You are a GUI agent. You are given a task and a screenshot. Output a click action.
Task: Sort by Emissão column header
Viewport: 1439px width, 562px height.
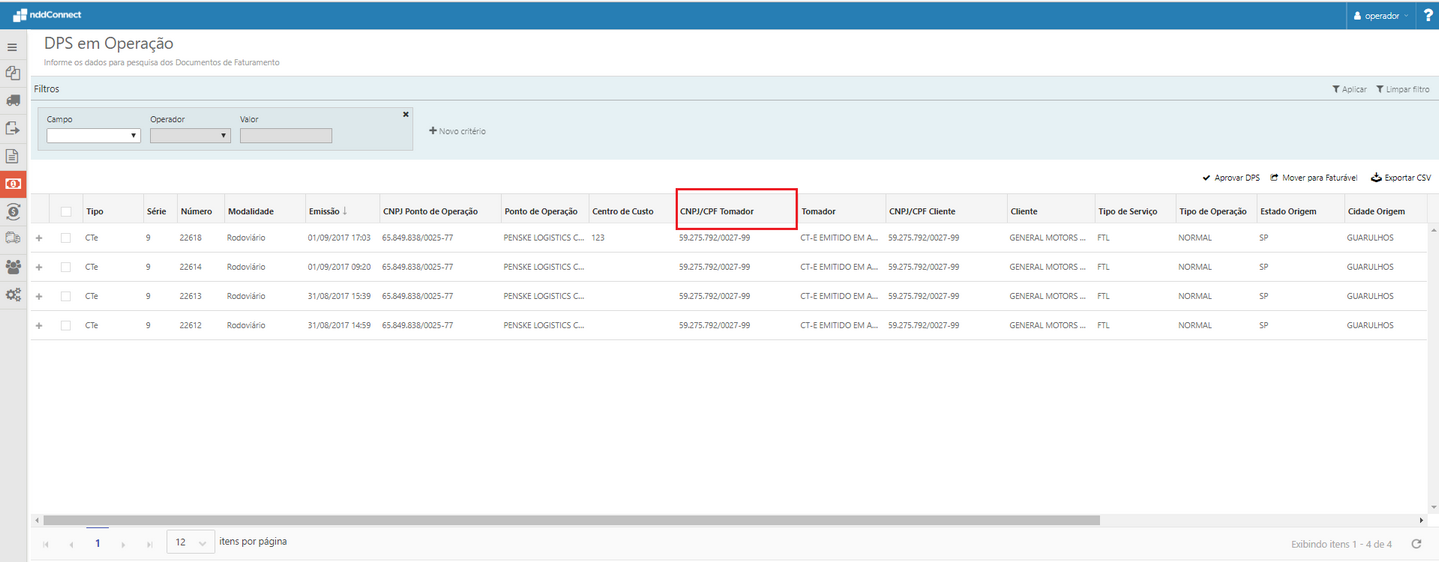tap(326, 211)
